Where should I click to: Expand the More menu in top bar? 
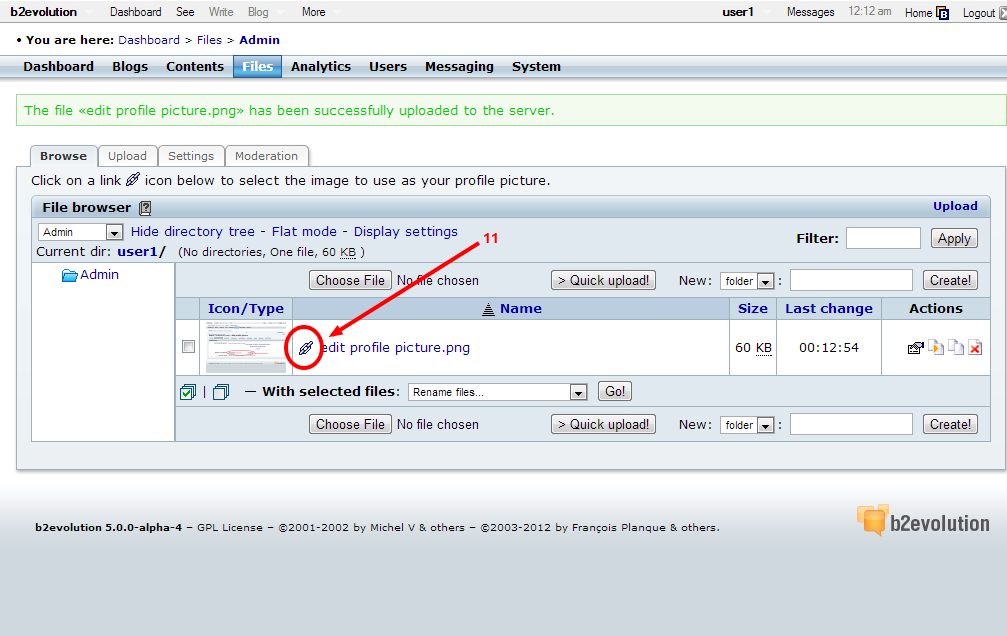(x=313, y=12)
